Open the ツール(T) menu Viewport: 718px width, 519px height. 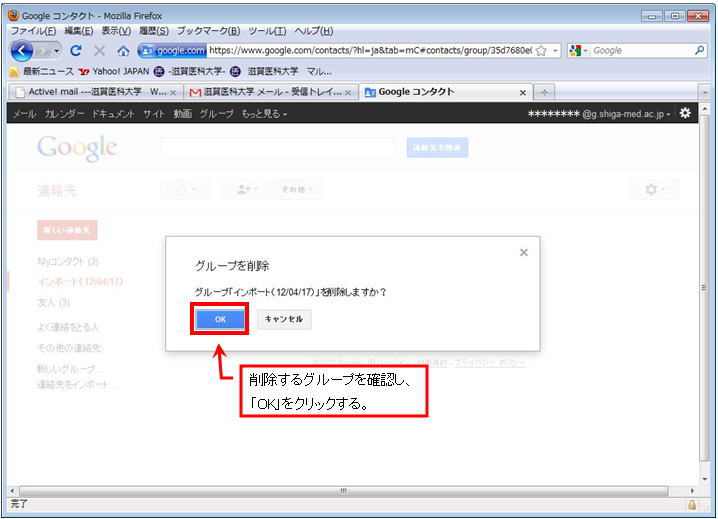[267, 31]
